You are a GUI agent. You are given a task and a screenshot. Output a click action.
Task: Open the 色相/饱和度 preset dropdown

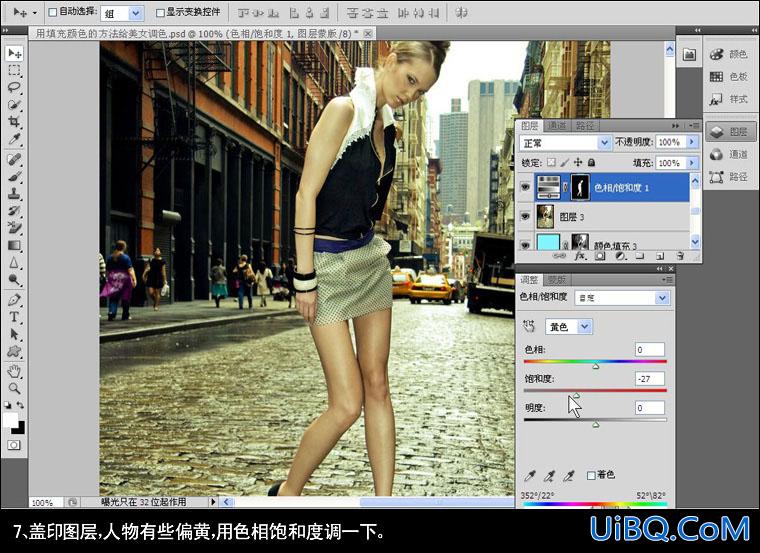click(x=622, y=298)
